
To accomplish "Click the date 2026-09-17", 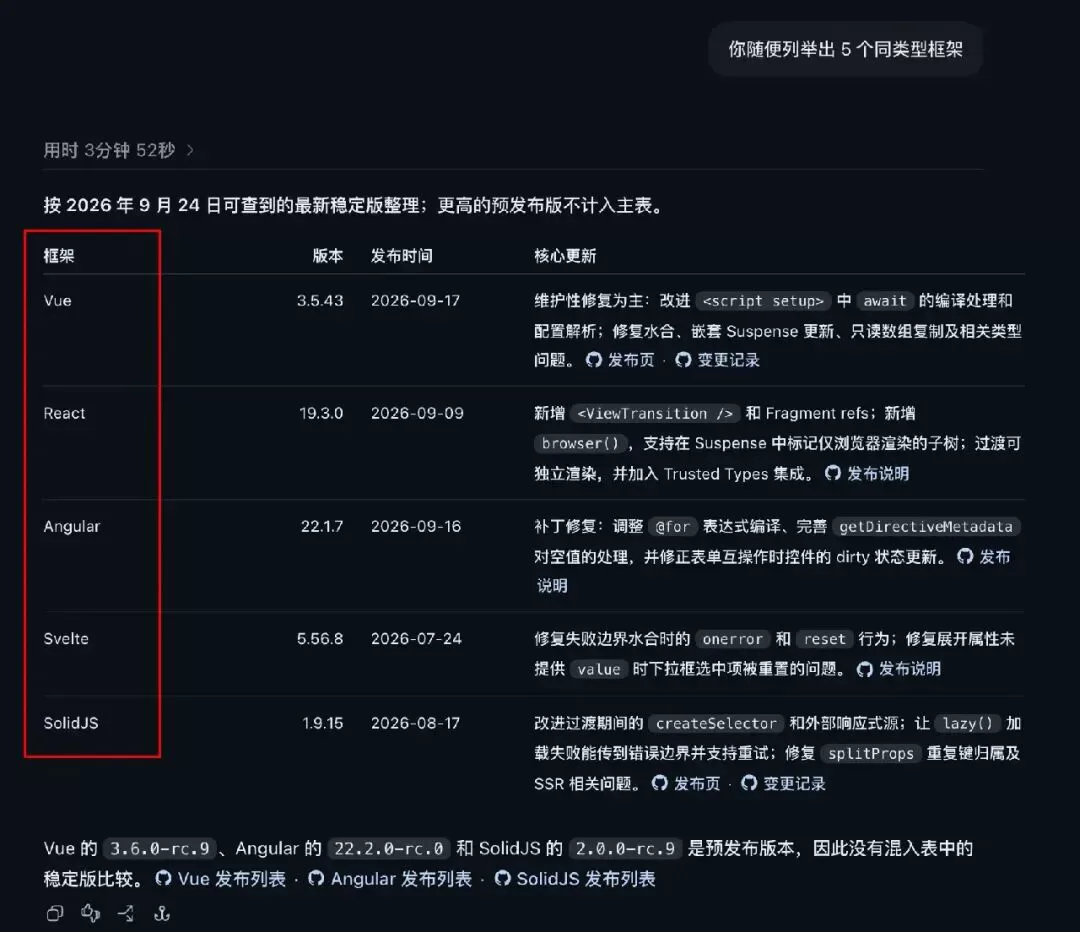I will tap(415, 300).
